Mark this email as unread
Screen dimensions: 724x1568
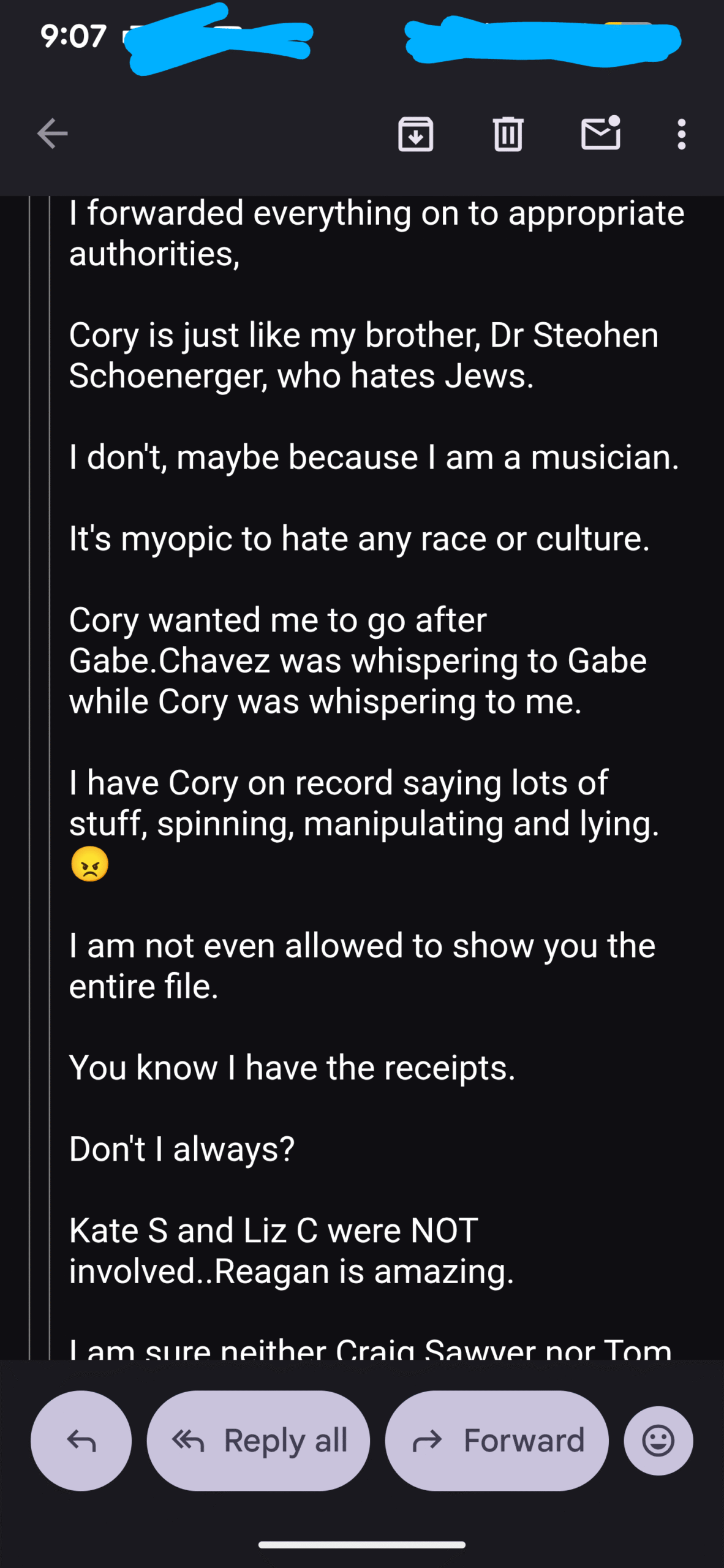pos(600,134)
